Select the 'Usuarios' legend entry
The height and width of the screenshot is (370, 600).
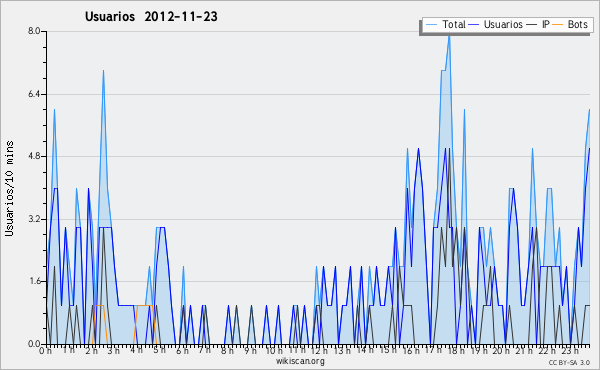click(496, 24)
